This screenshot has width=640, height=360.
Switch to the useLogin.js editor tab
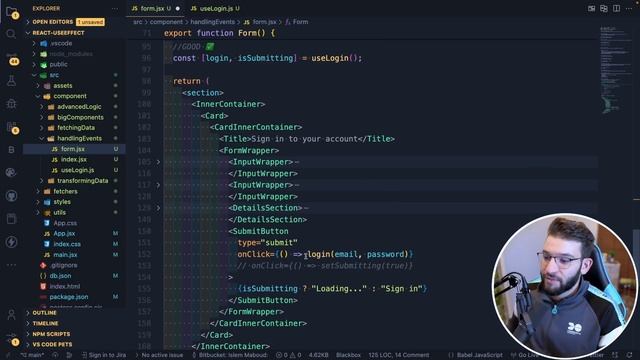pyautogui.click(x=215, y=8)
